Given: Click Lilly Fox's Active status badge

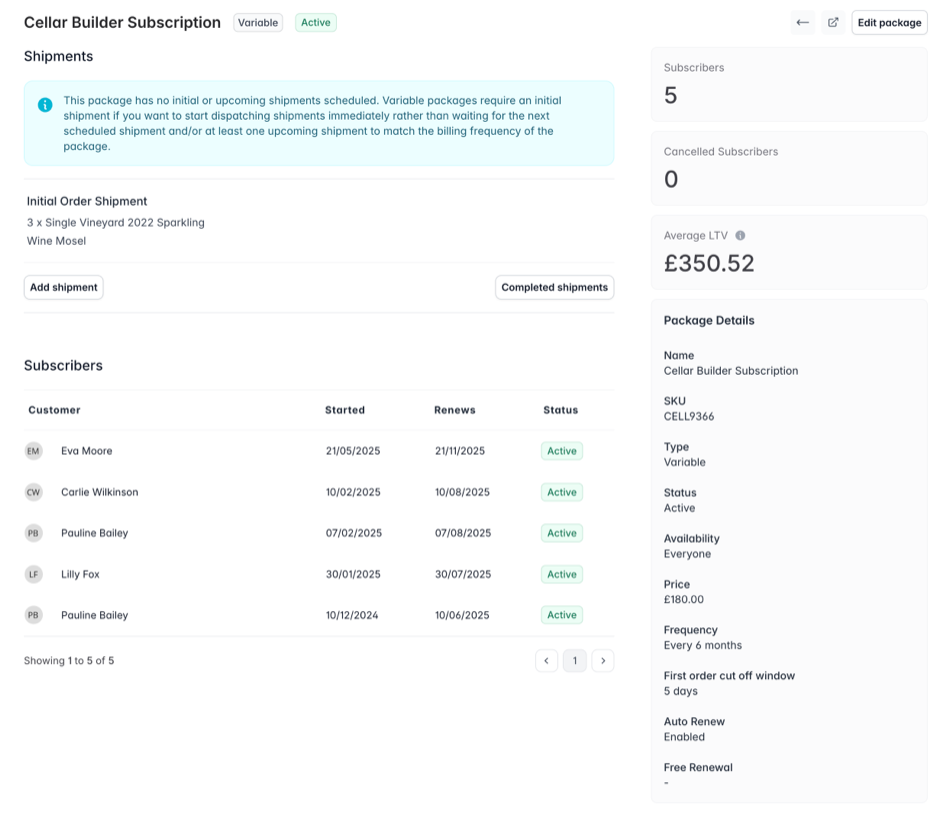Looking at the screenshot, I should point(562,574).
